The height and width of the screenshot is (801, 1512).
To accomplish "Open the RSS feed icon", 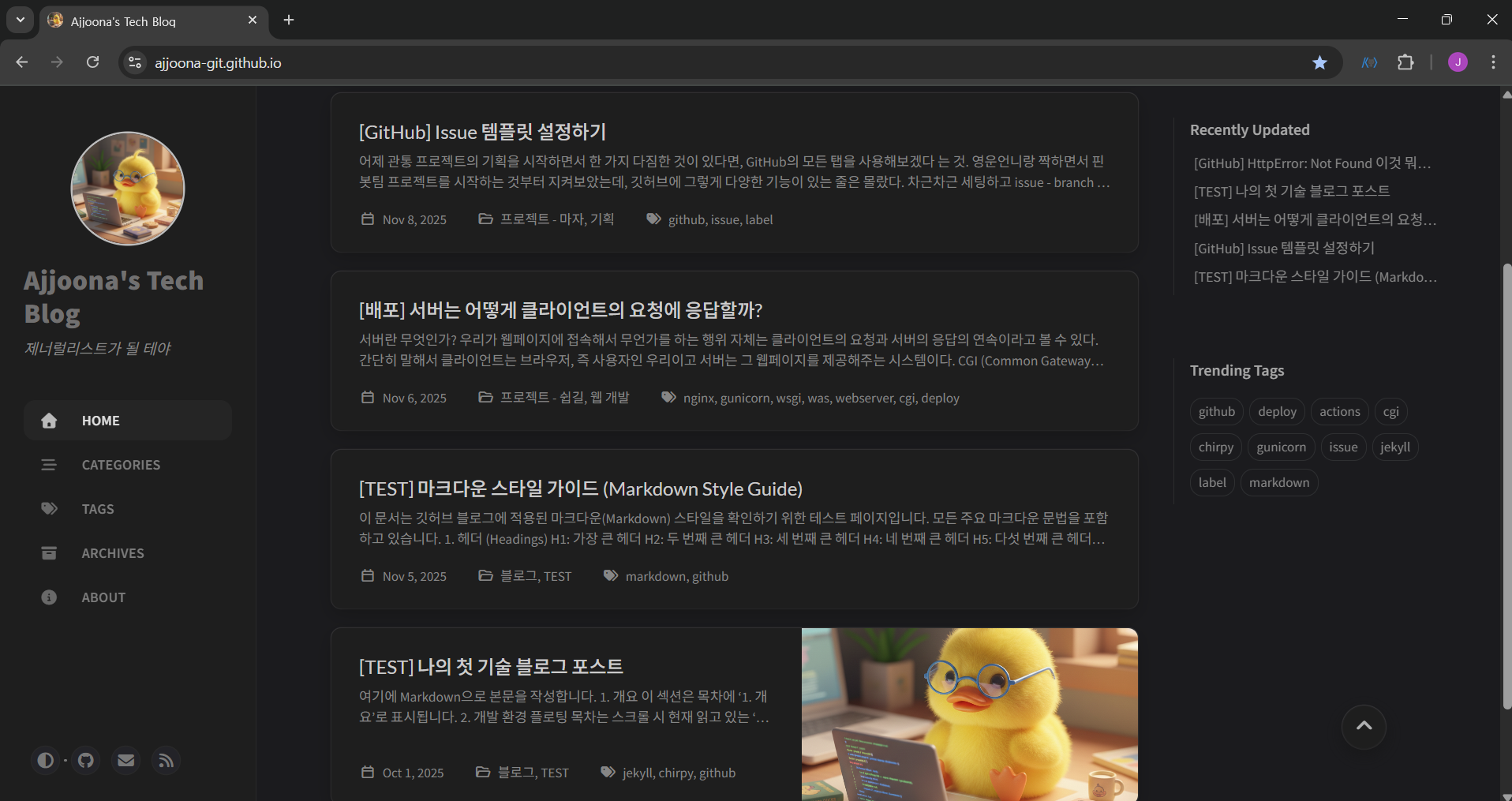I will coord(167,760).
